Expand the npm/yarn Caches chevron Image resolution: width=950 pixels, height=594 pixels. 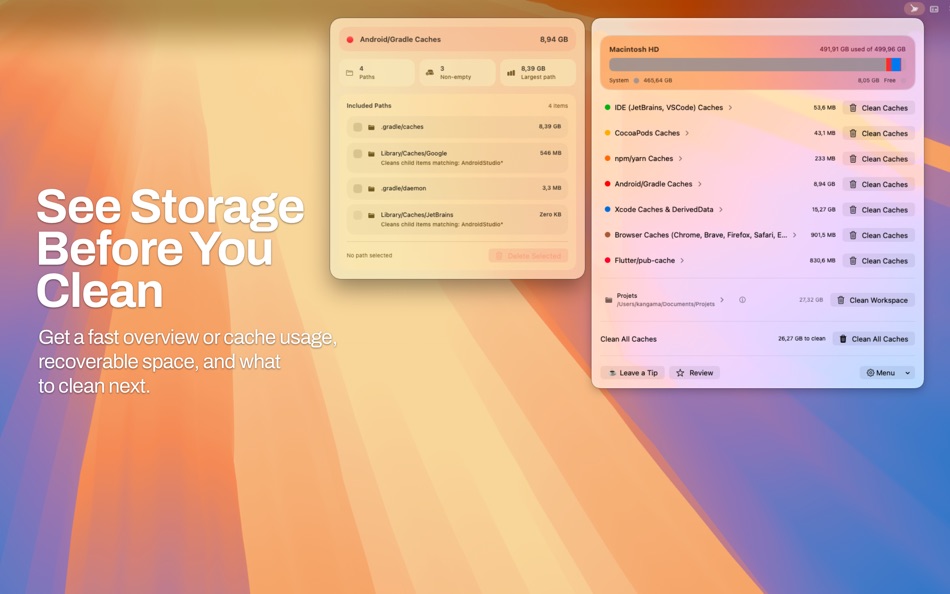(680, 158)
